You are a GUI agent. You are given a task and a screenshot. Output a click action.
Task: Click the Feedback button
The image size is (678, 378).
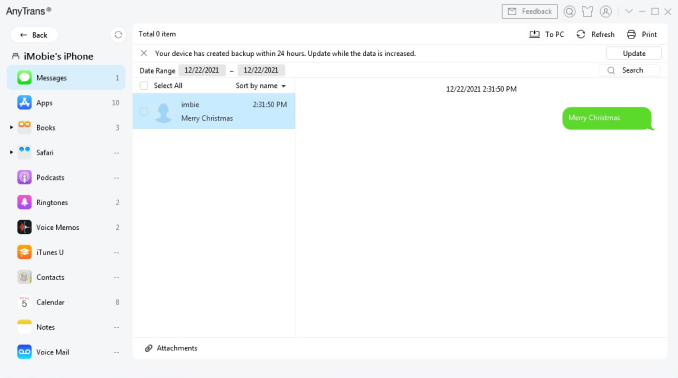tap(530, 12)
